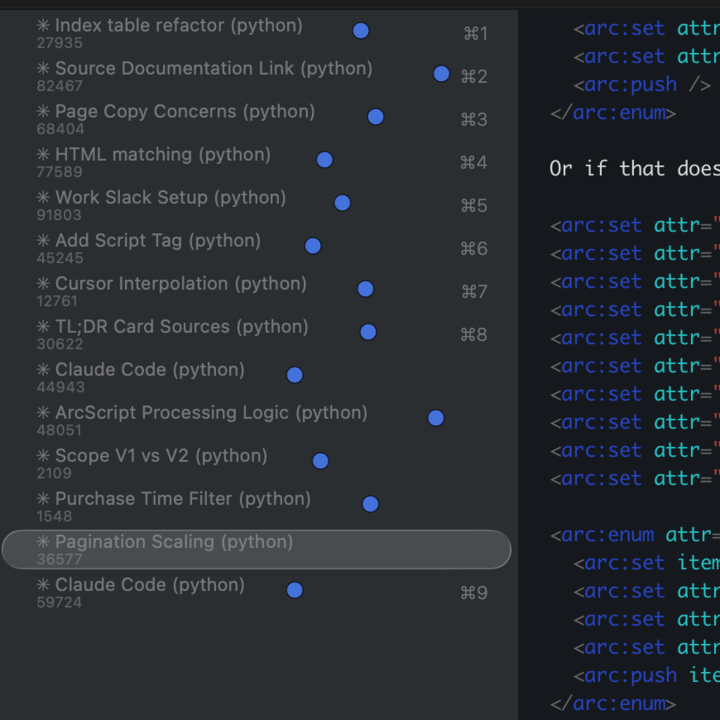Click blue dot beside HTML matching
Screen dimensions: 720x720
(325, 160)
